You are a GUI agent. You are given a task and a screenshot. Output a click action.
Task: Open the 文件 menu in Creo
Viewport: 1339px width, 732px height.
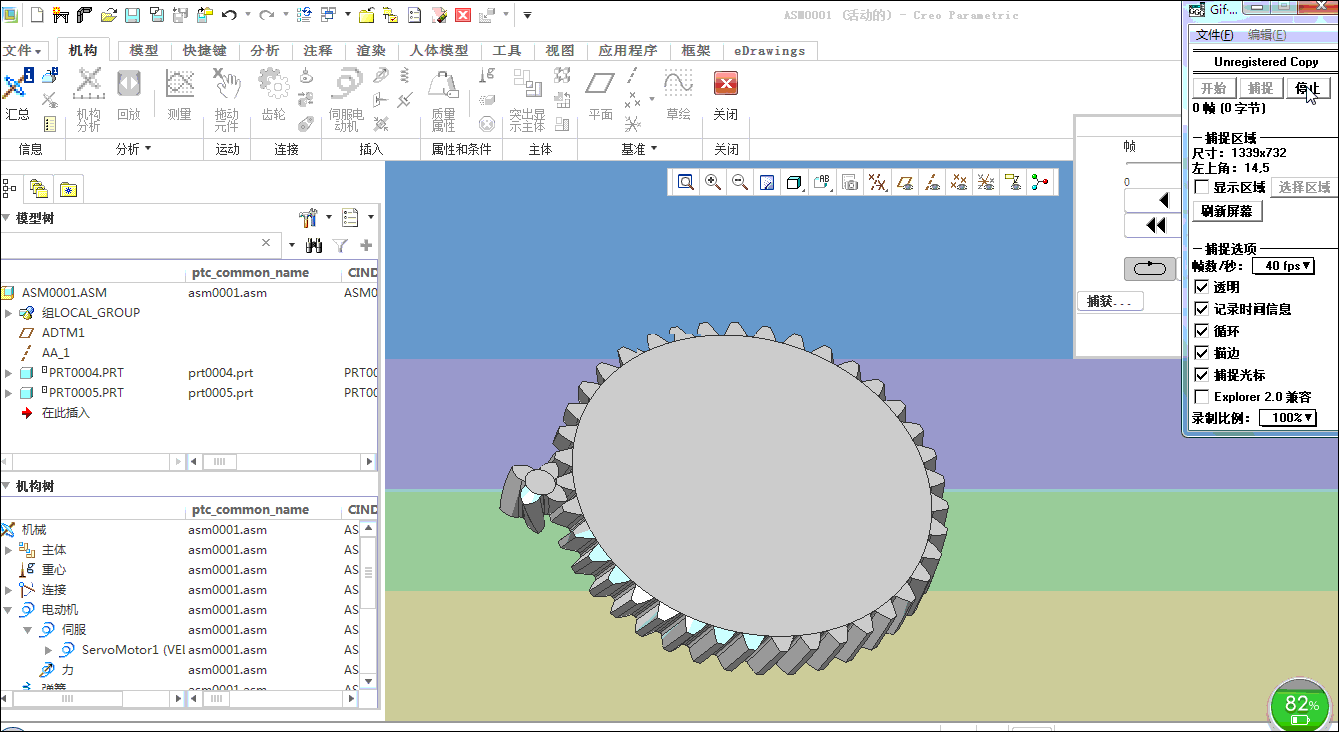(22, 51)
